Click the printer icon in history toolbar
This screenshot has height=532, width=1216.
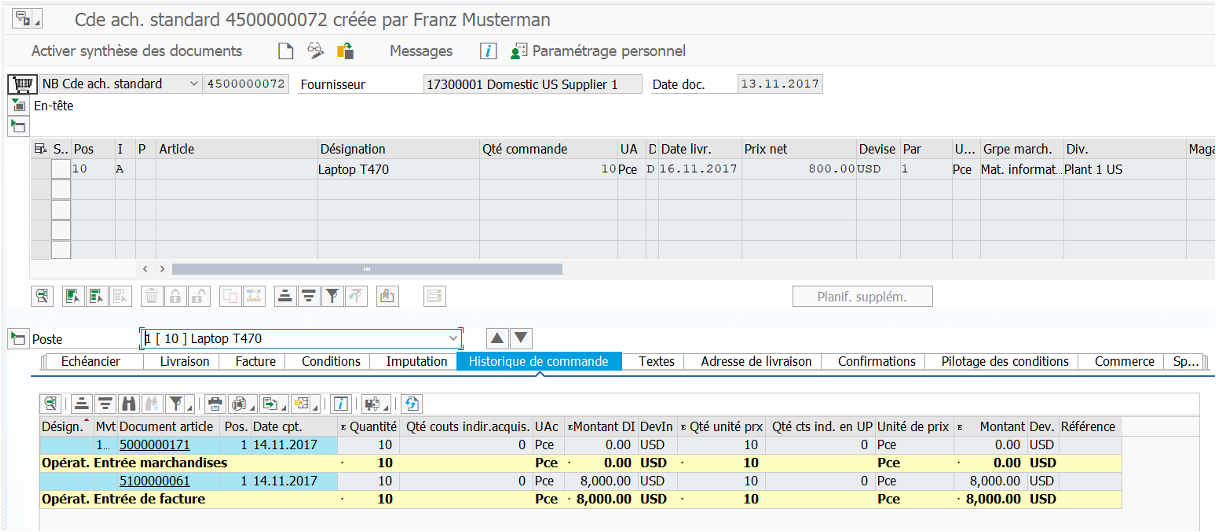[214, 404]
